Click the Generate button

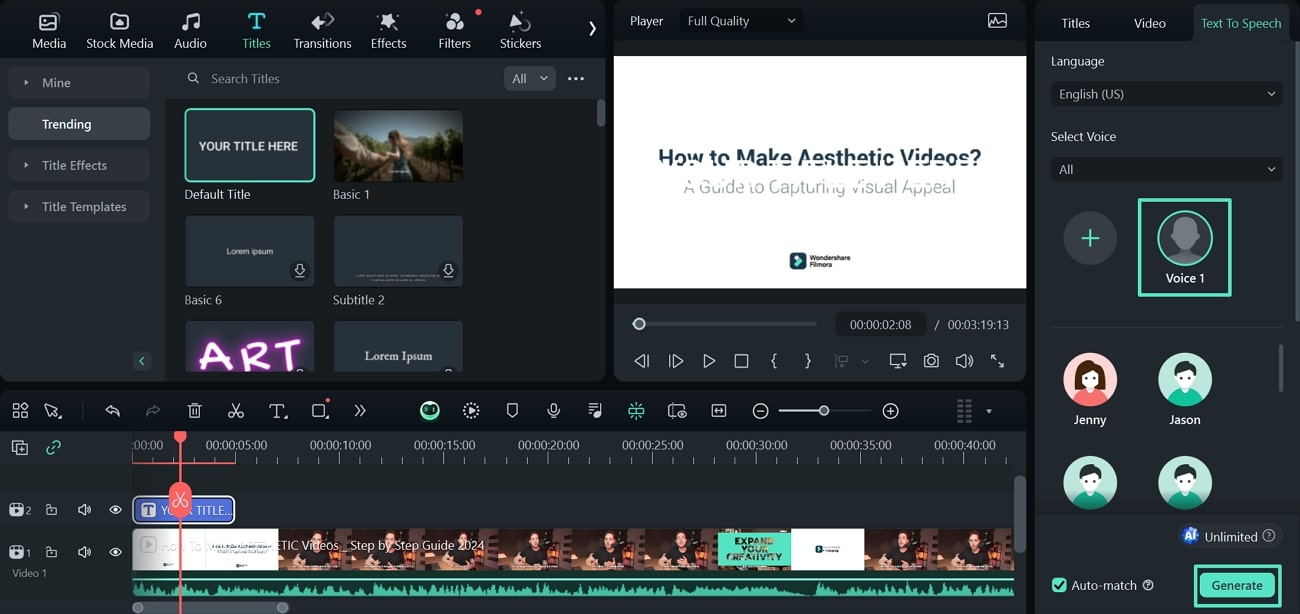coord(1237,586)
